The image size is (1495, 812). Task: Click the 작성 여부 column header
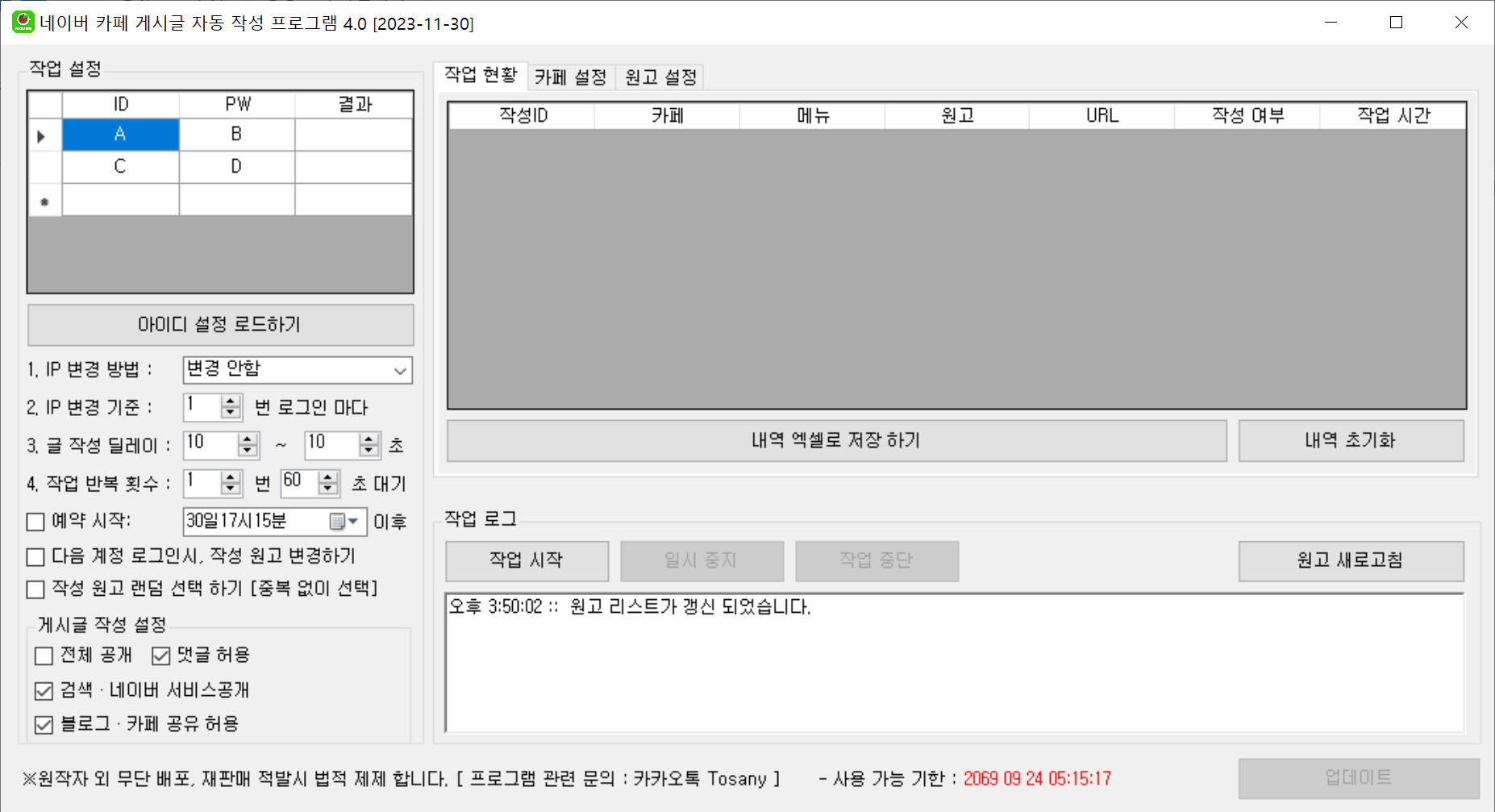tap(1247, 116)
